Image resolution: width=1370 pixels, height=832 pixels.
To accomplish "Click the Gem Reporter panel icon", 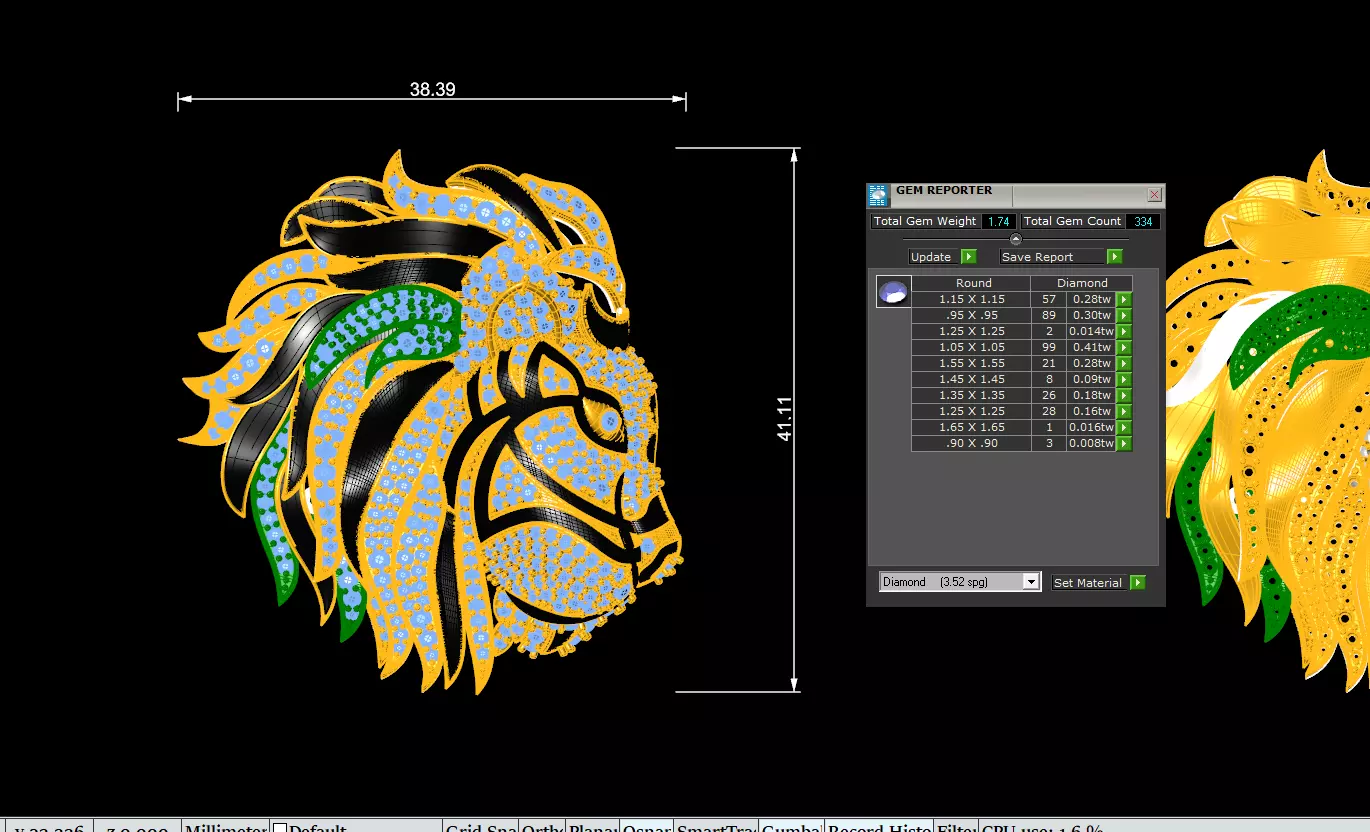I will click(878, 195).
